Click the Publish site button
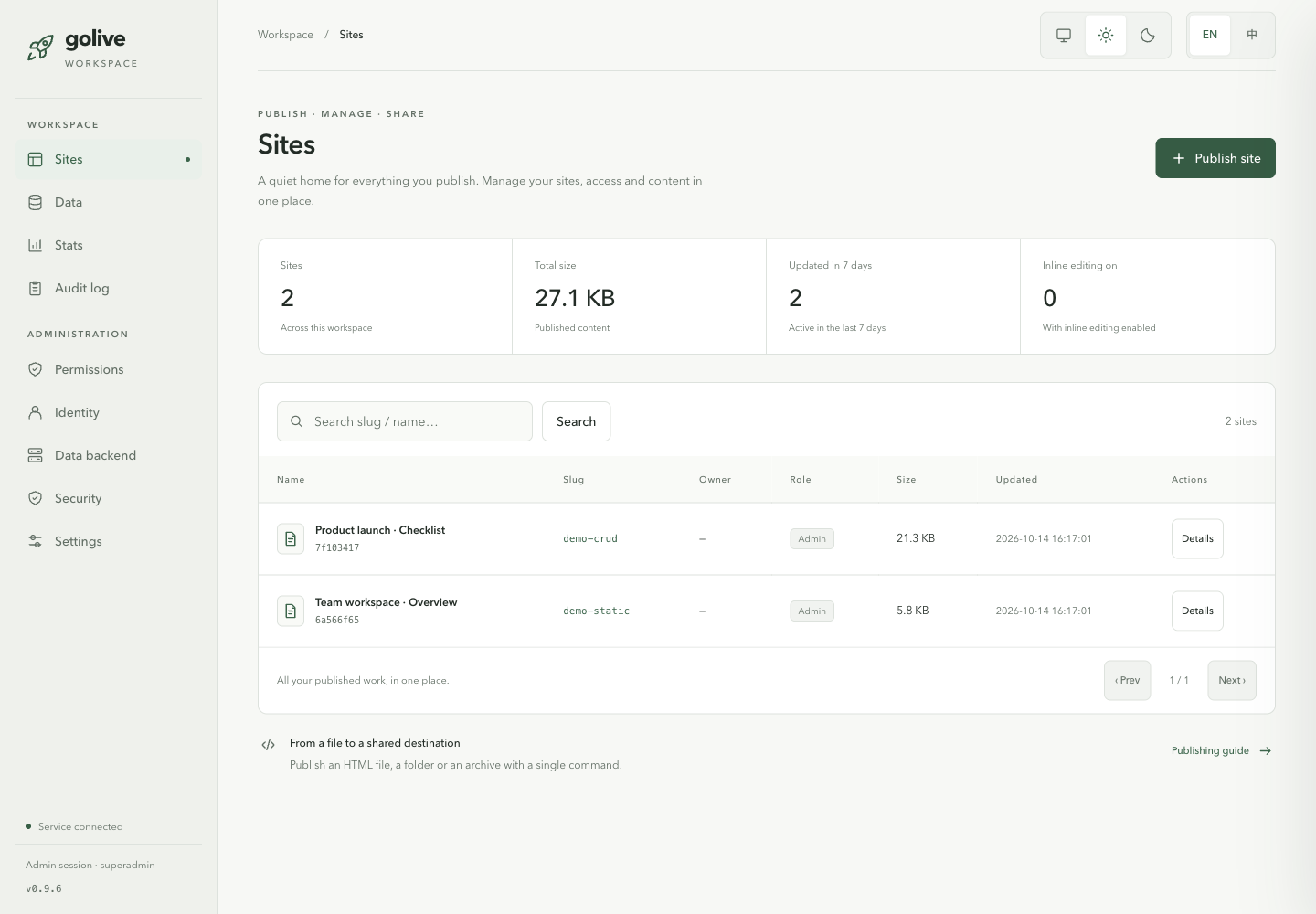1316x914 pixels. tap(1215, 158)
